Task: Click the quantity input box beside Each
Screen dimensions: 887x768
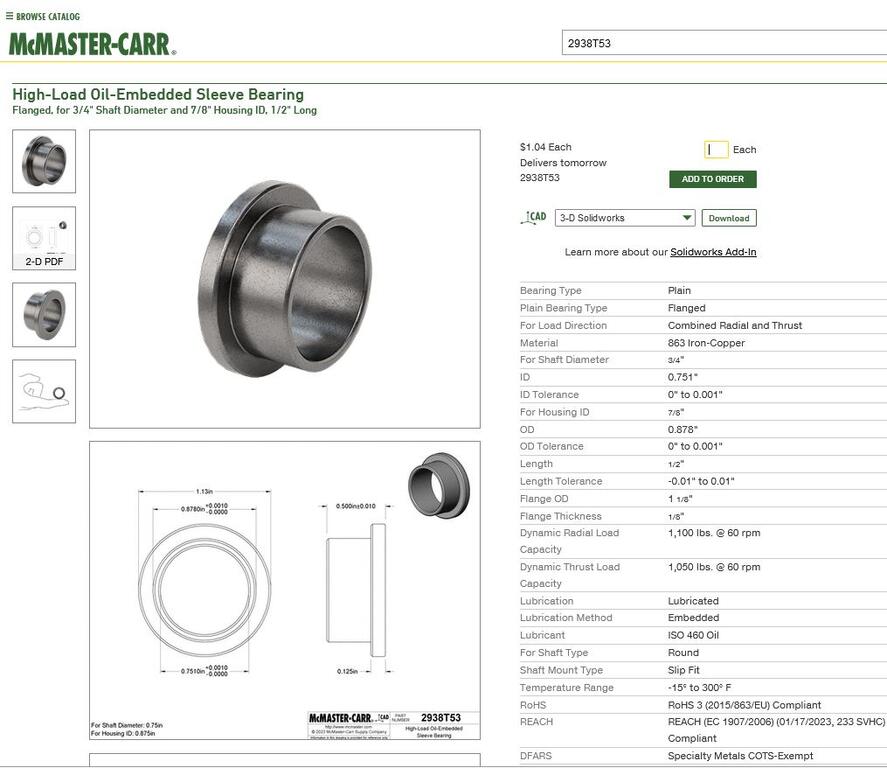Action: 716,150
